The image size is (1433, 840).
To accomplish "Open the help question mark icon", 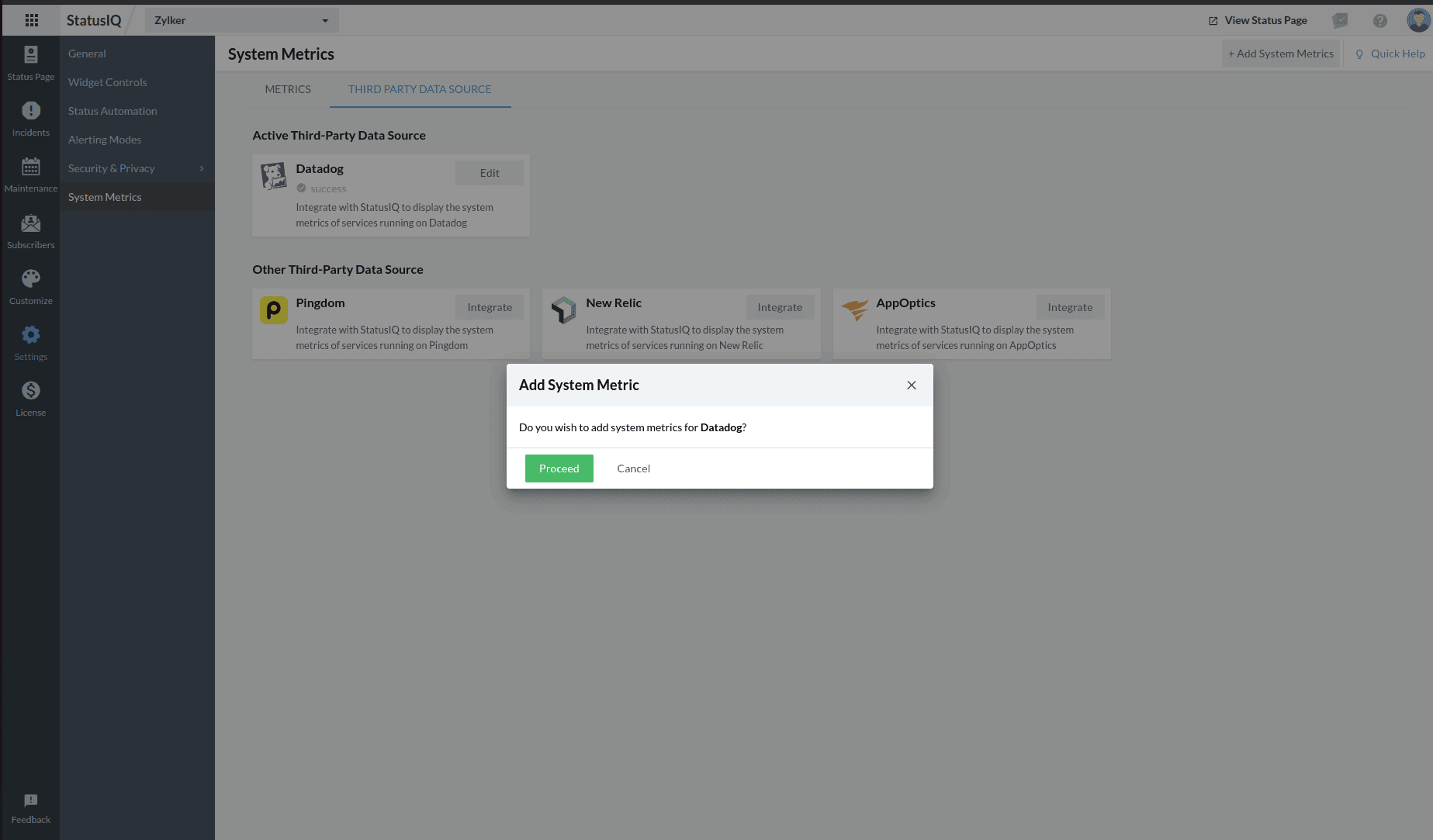I will click(x=1379, y=21).
